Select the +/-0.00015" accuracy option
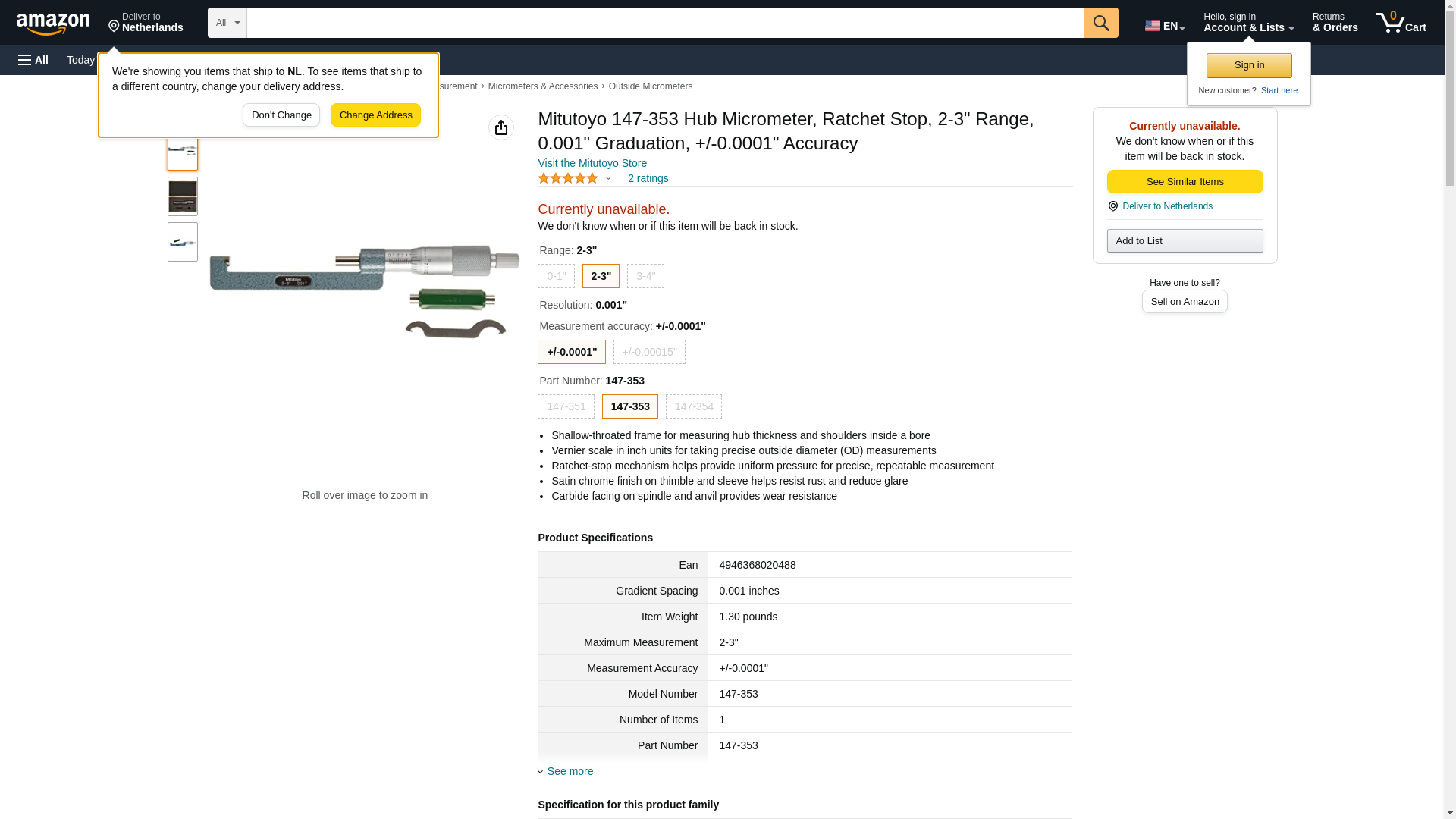 point(648,352)
